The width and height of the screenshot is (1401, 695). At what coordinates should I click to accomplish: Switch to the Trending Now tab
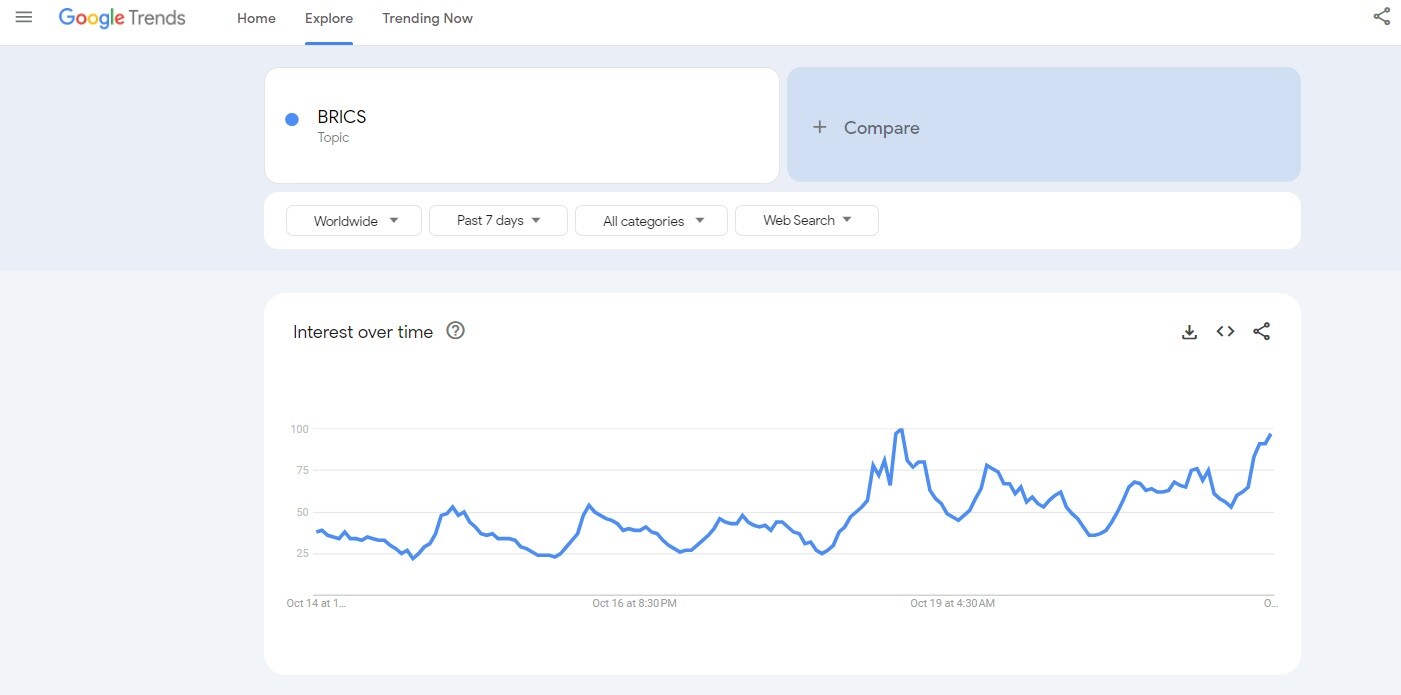point(427,19)
